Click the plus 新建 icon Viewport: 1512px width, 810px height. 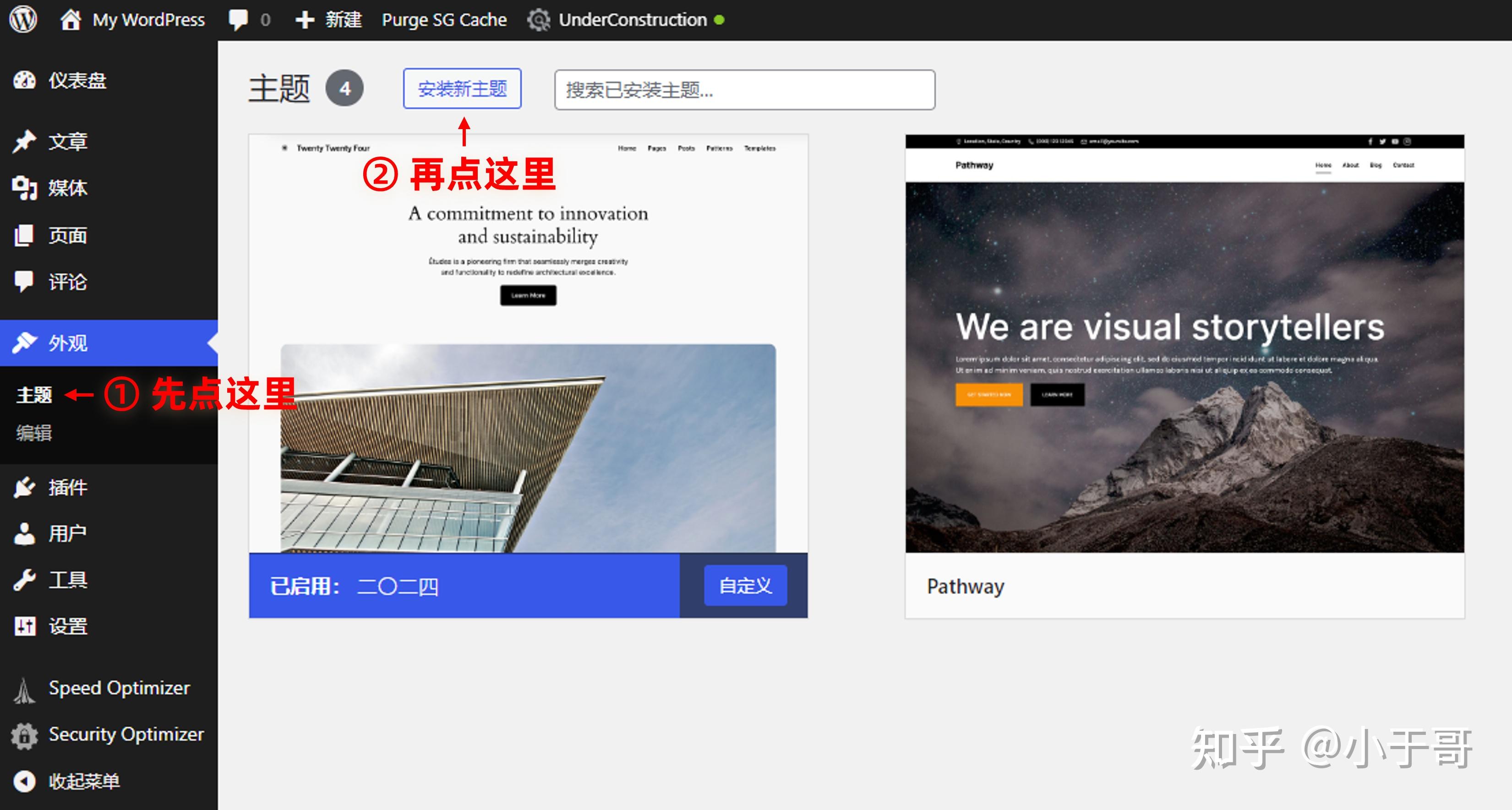click(305, 20)
